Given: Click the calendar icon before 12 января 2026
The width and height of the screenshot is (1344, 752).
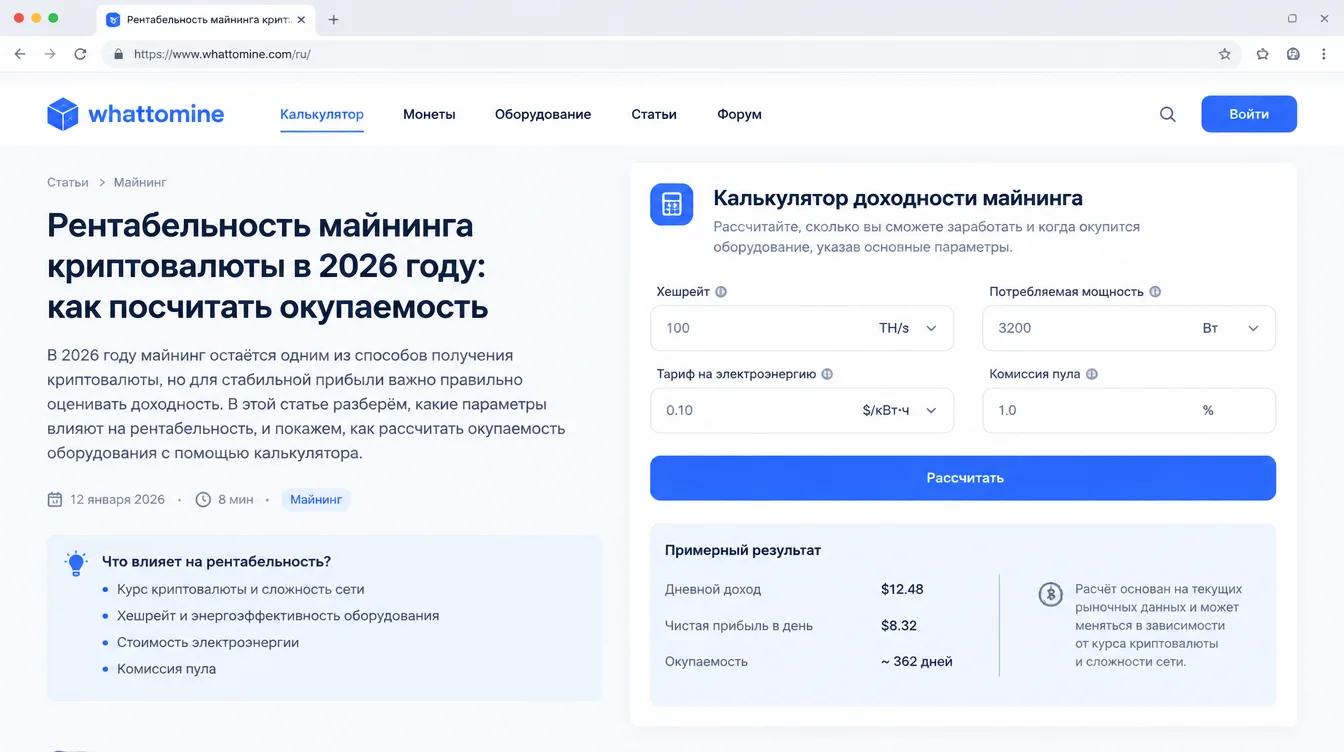Looking at the screenshot, I should pyautogui.click(x=55, y=499).
